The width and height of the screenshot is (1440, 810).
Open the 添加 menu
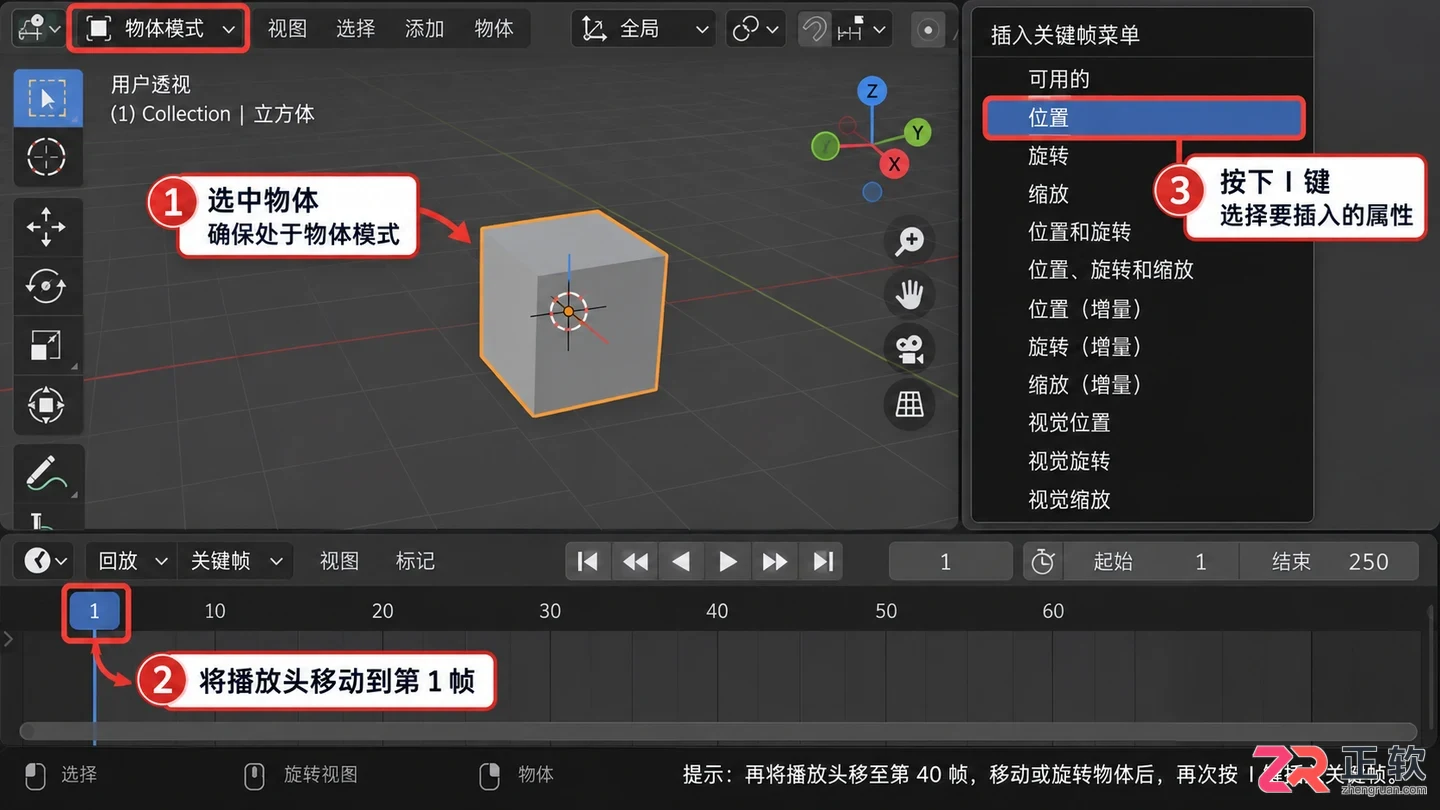point(424,29)
